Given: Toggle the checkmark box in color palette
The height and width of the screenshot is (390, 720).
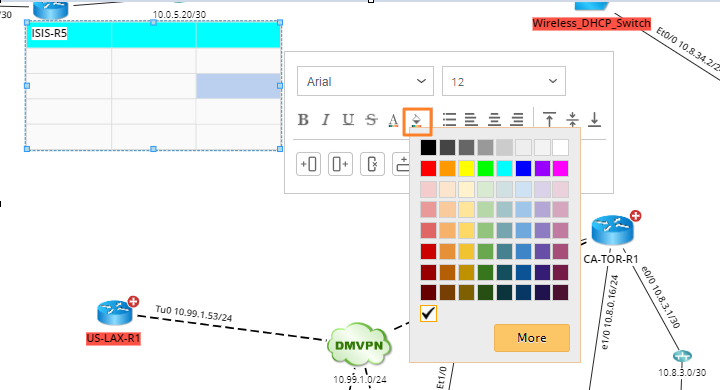Looking at the screenshot, I should pos(428,313).
